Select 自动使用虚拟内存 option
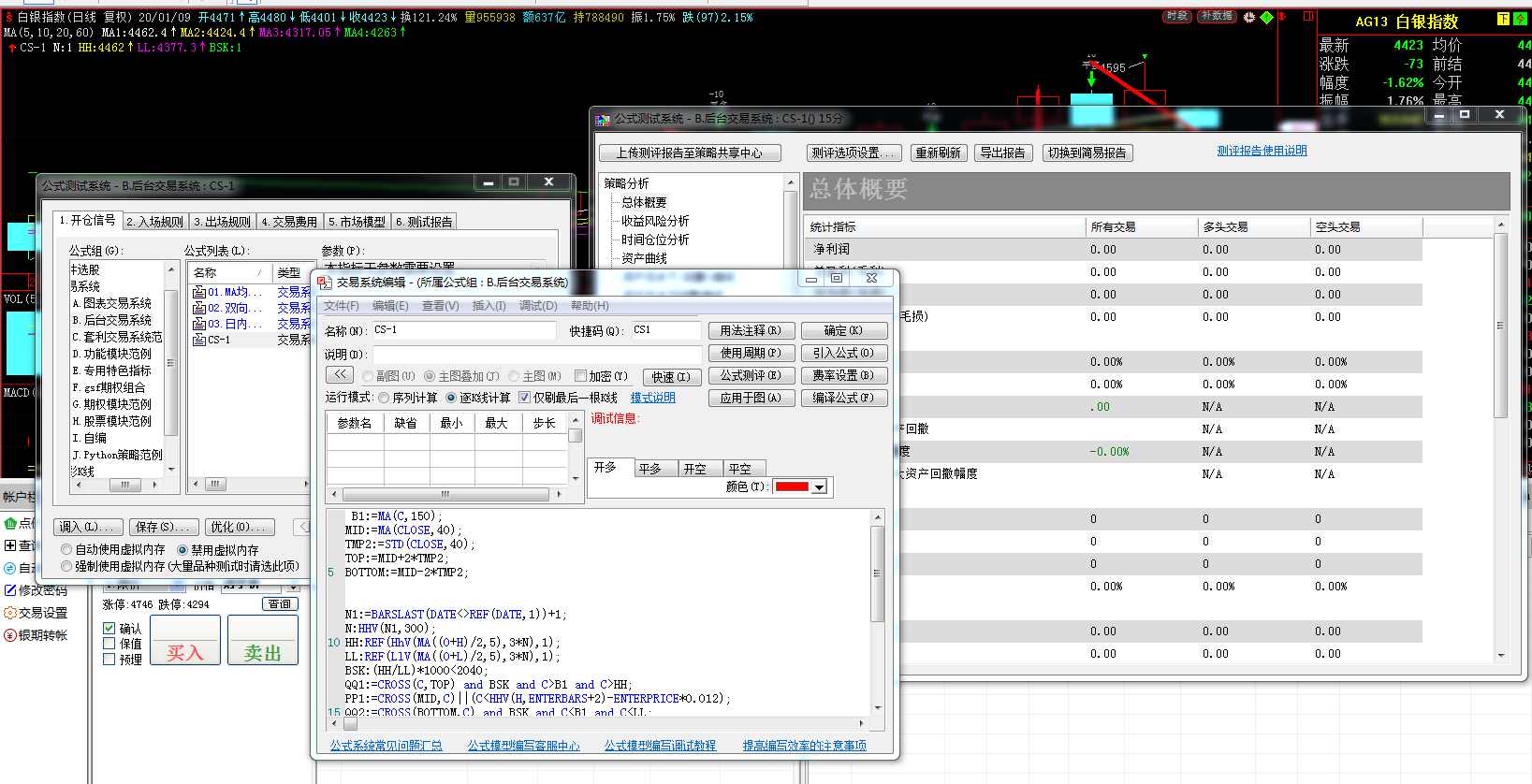Screen dimensions: 1532x784 coord(66,550)
